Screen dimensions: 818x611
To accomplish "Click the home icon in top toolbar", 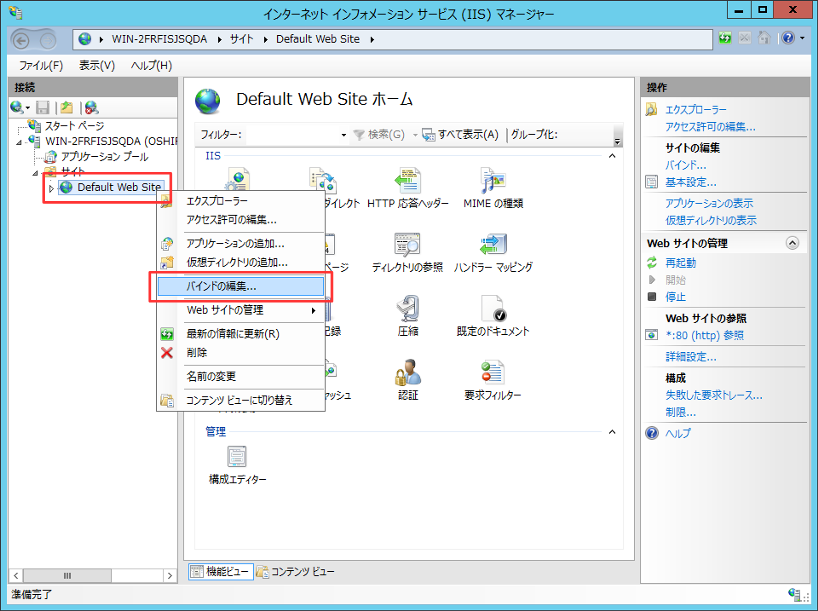I will point(764,38).
